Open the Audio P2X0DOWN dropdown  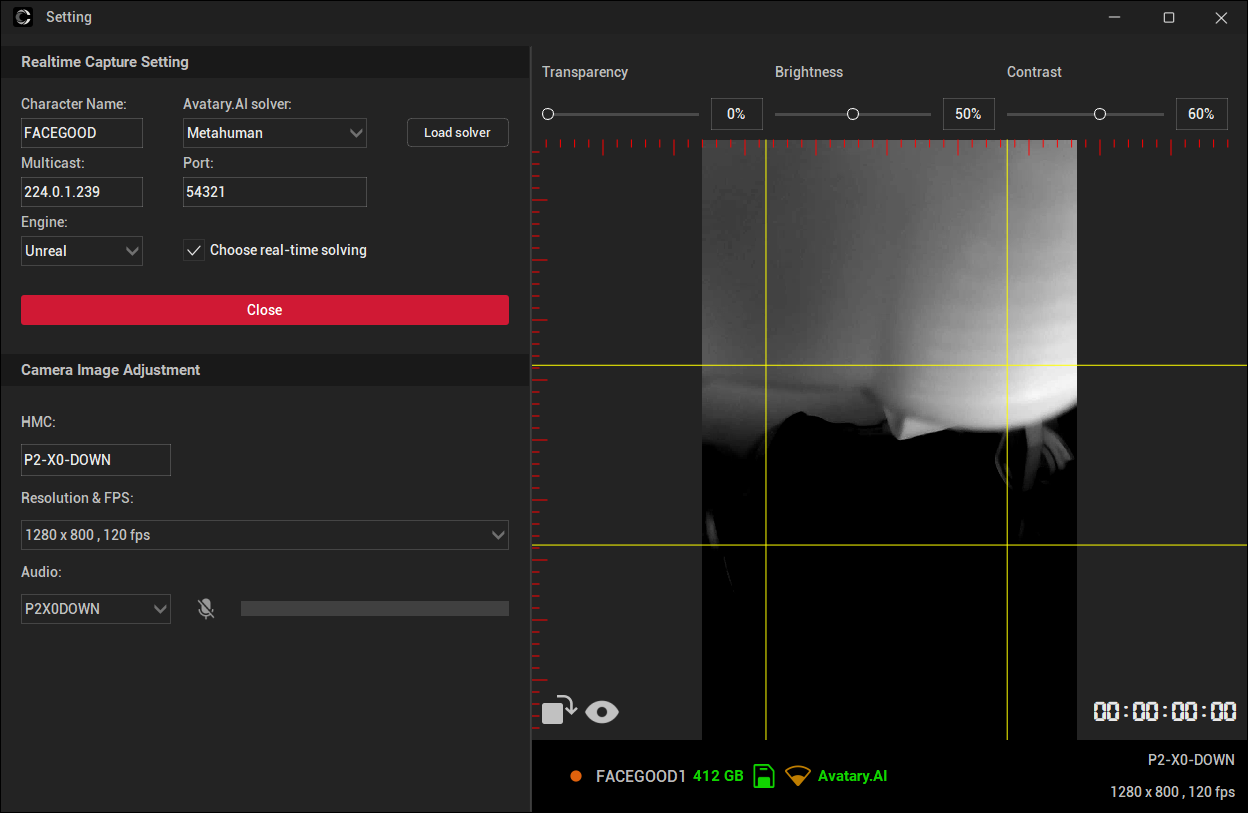click(96, 608)
